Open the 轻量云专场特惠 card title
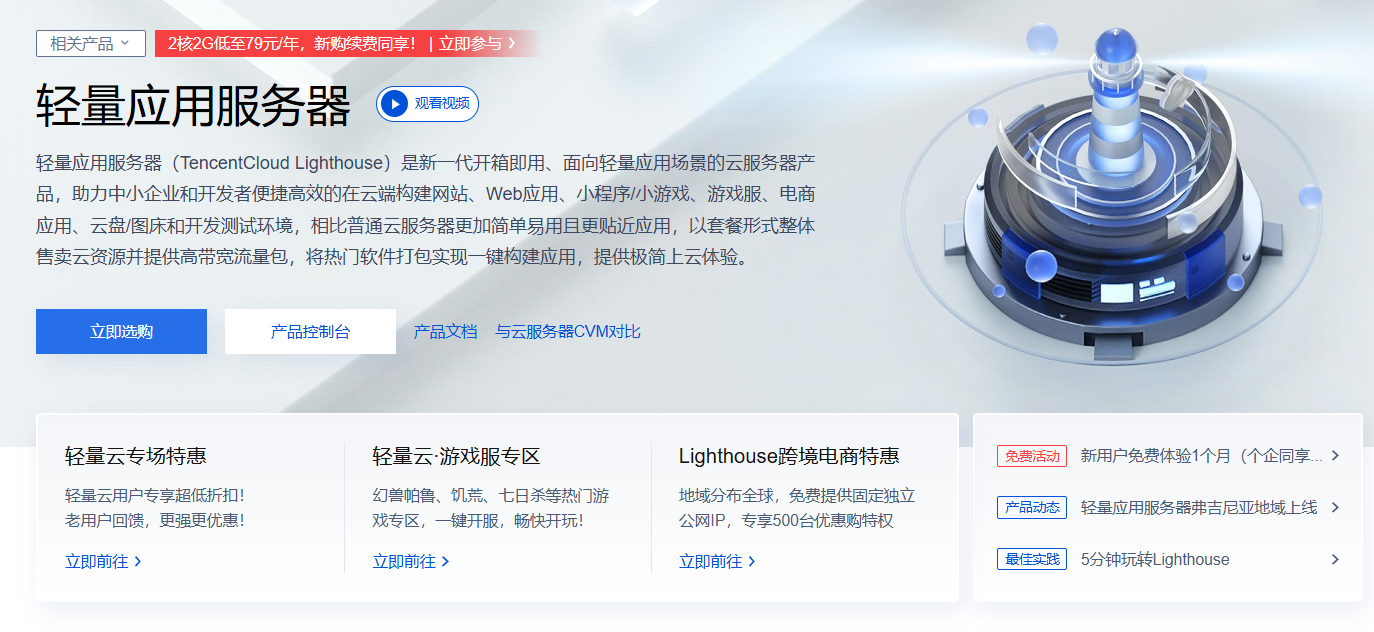 136,456
